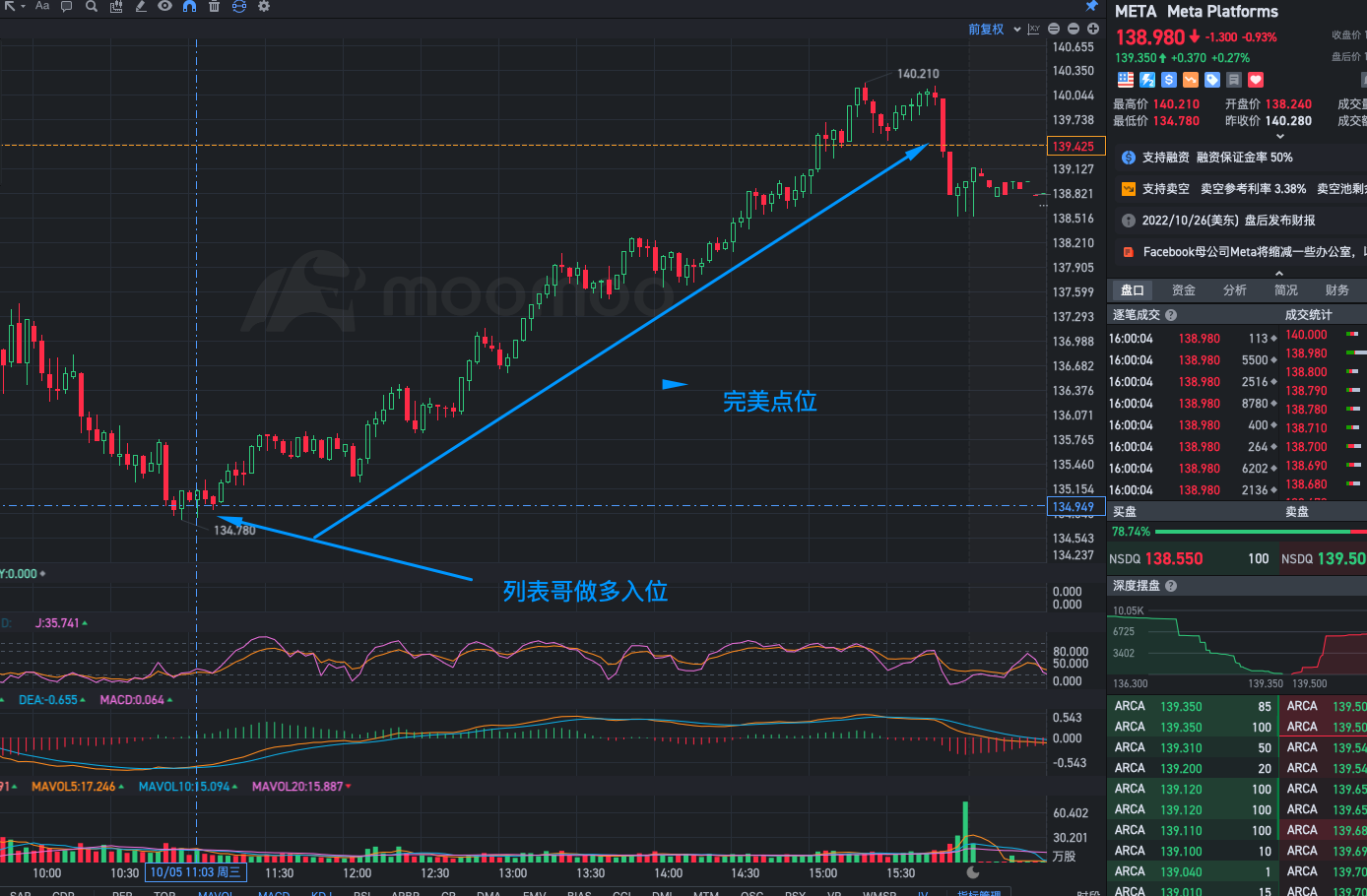Open the 2022/10/26 earnings release row
Screen dimensions: 1367x896
(x=1237, y=221)
